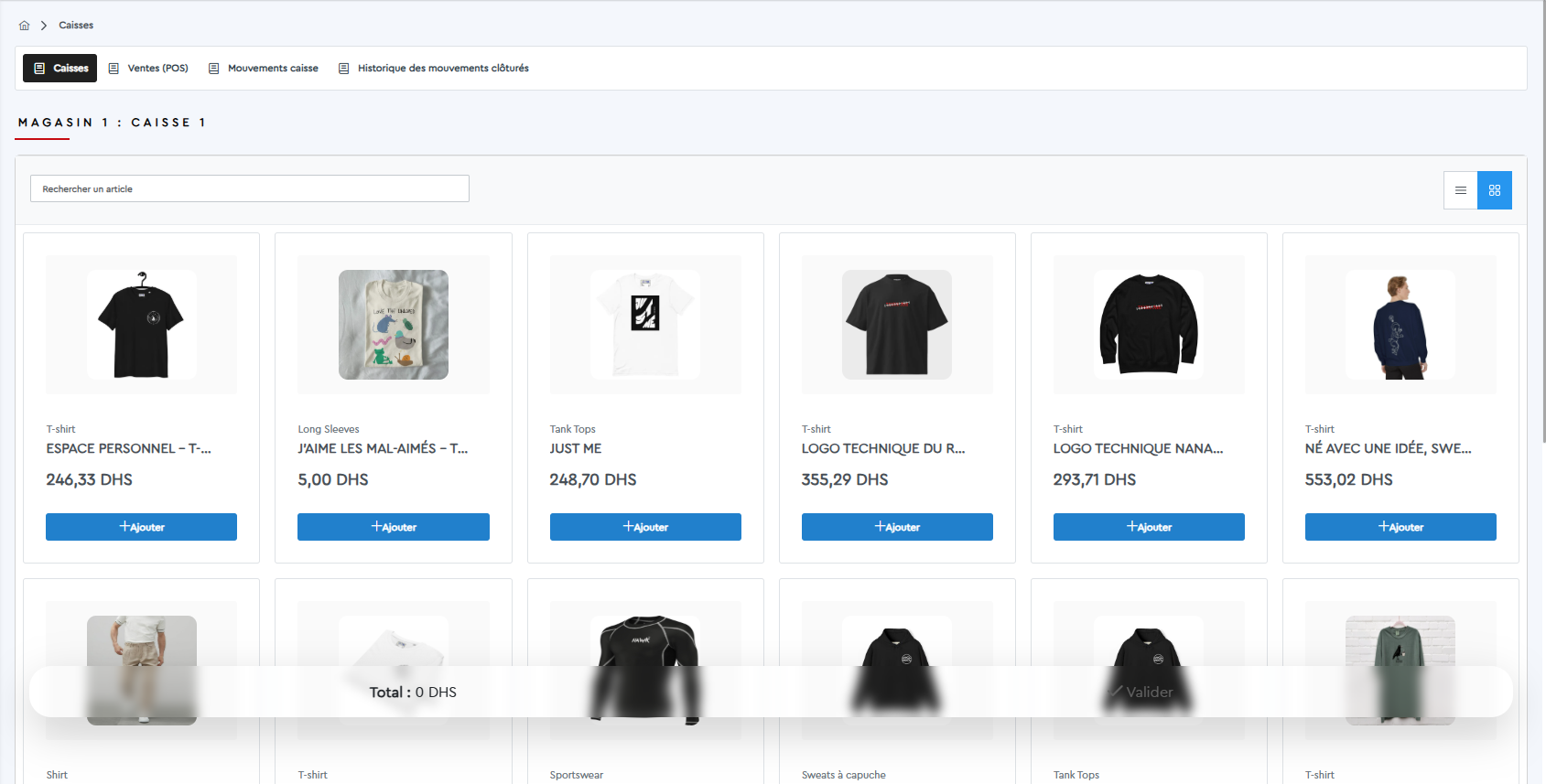
Task: Click the Sportswear long-sleeve product image
Action: tap(645, 671)
